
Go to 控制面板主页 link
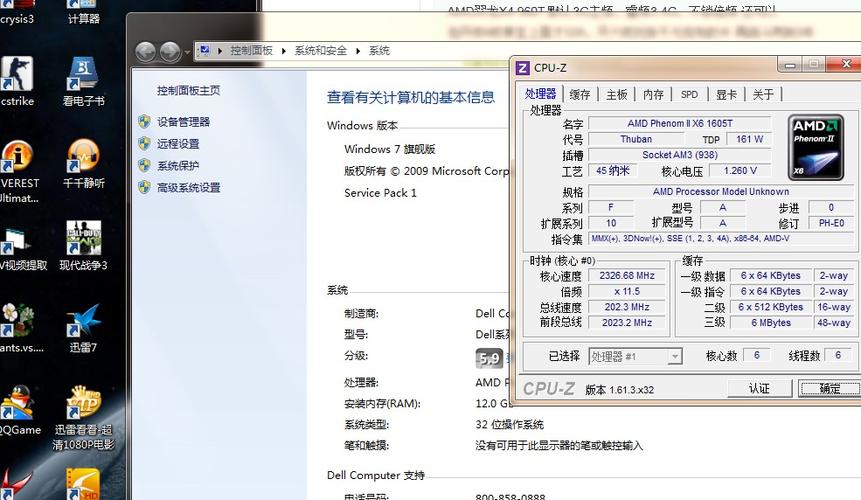188,90
